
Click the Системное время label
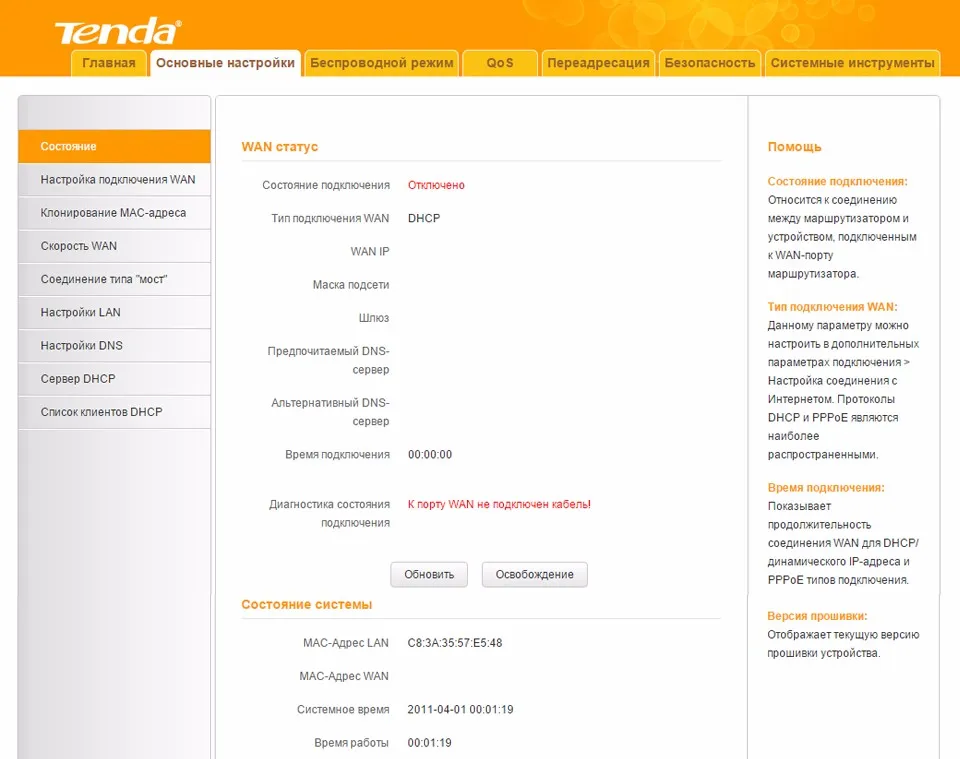pyautogui.click(x=343, y=709)
